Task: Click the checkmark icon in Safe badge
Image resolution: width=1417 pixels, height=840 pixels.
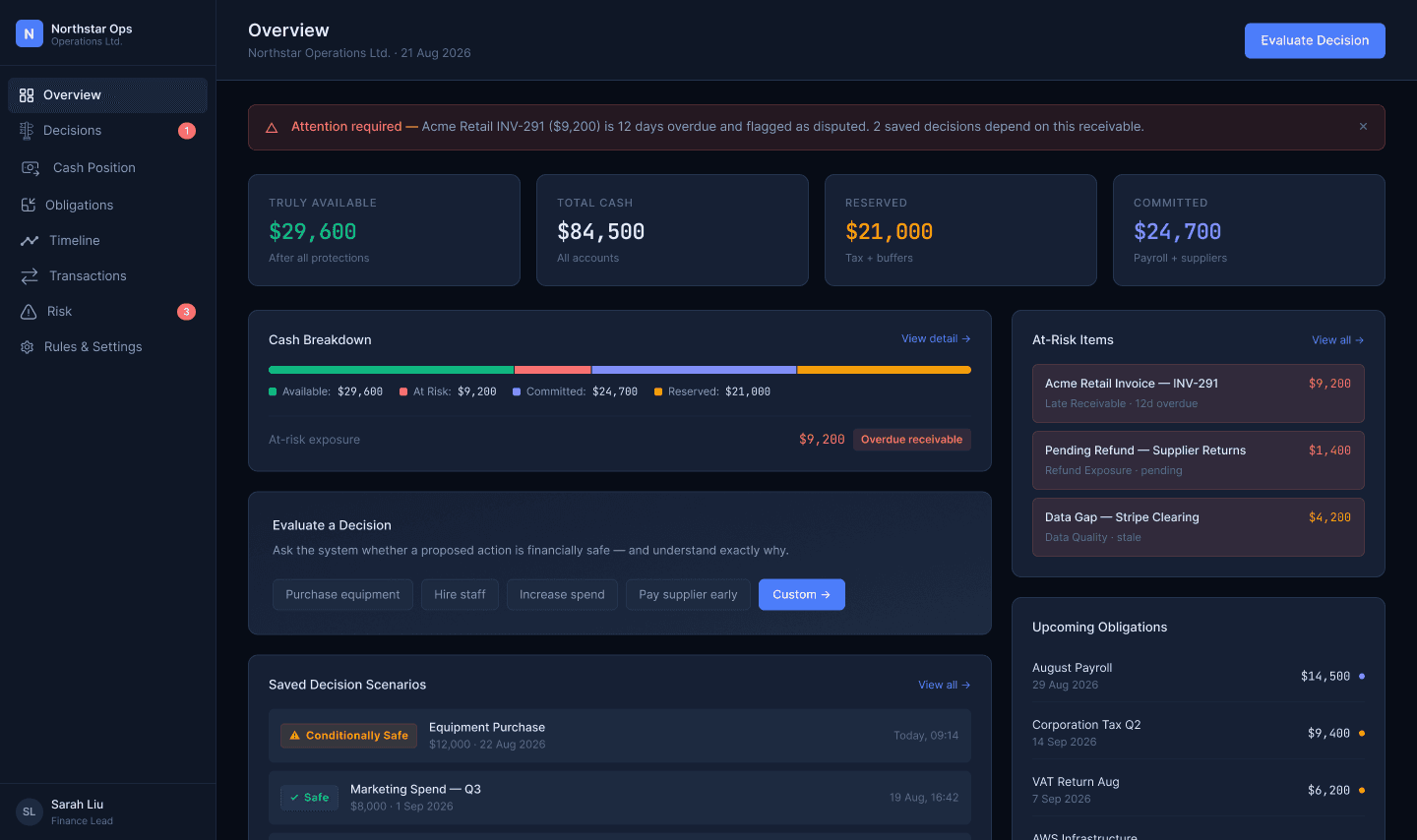Action: (x=294, y=798)
